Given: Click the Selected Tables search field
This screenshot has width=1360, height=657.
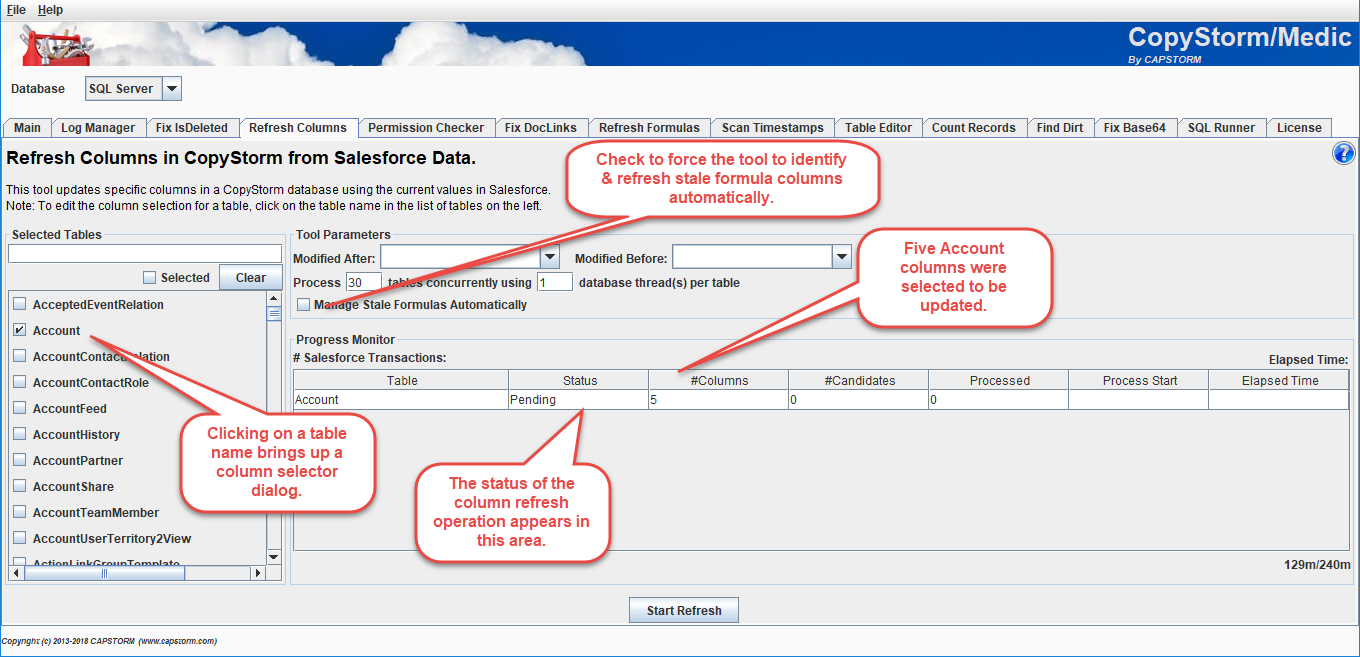Looking at the screenshot, I should (x=145, y=254).
